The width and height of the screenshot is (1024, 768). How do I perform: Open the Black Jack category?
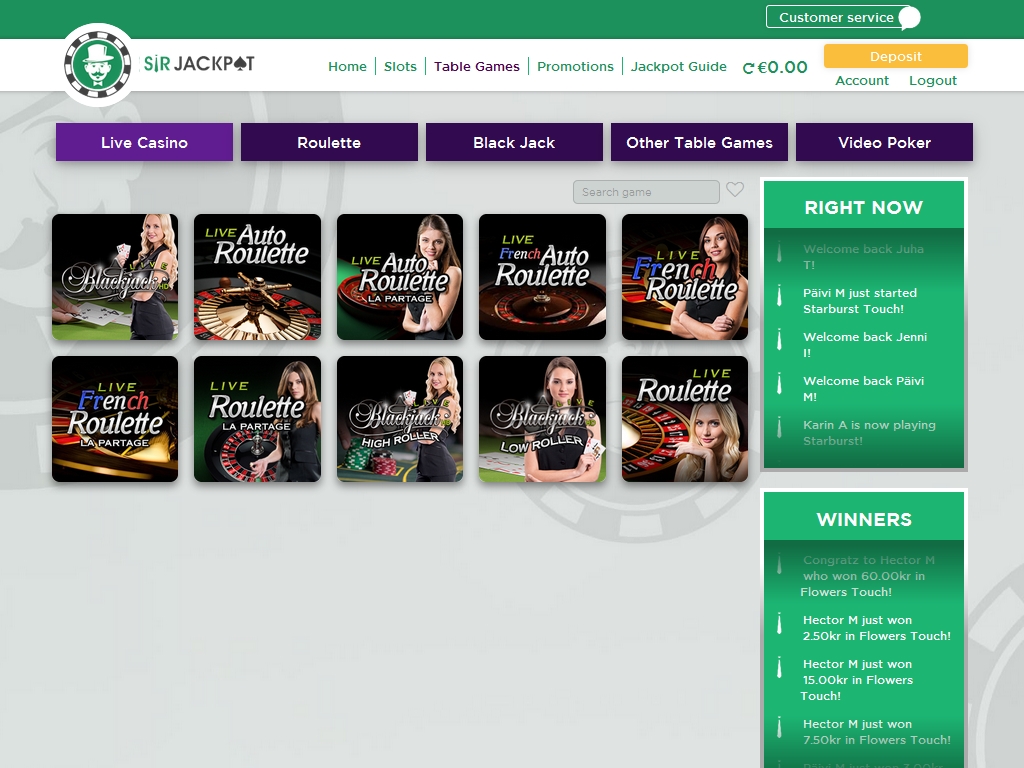pyautogui.click(x=514, y=142)
